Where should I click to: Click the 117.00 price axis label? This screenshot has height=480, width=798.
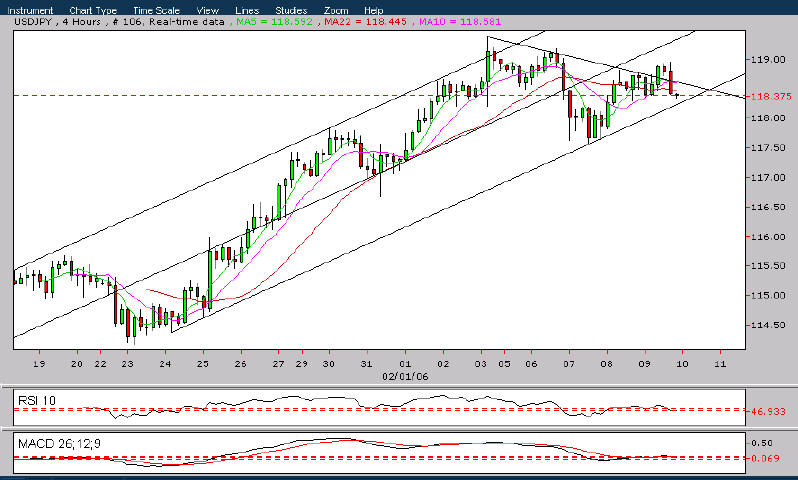pos(768,178)
